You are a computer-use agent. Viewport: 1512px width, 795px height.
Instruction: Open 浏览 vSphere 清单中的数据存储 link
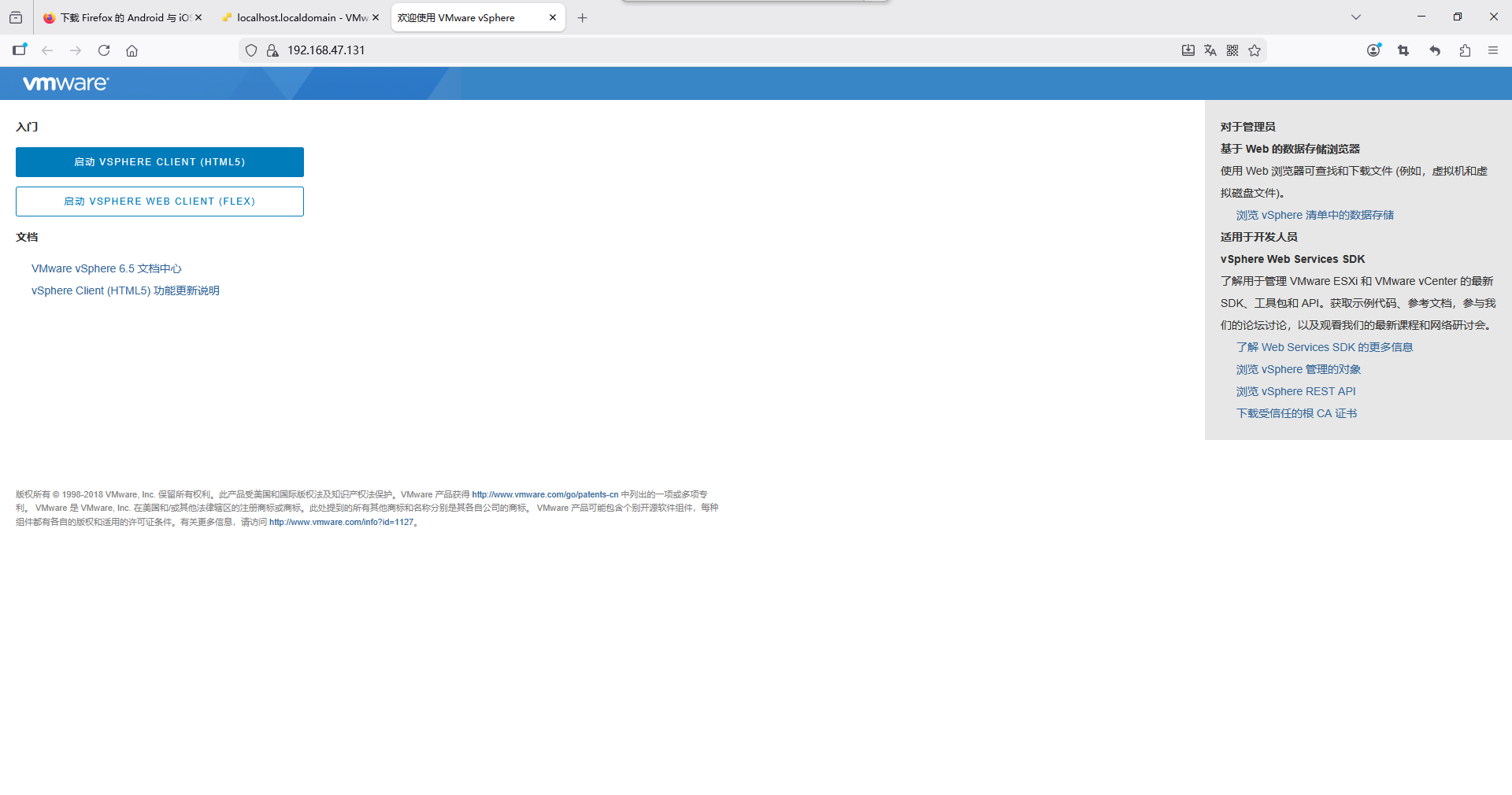tap(1315, 215)
